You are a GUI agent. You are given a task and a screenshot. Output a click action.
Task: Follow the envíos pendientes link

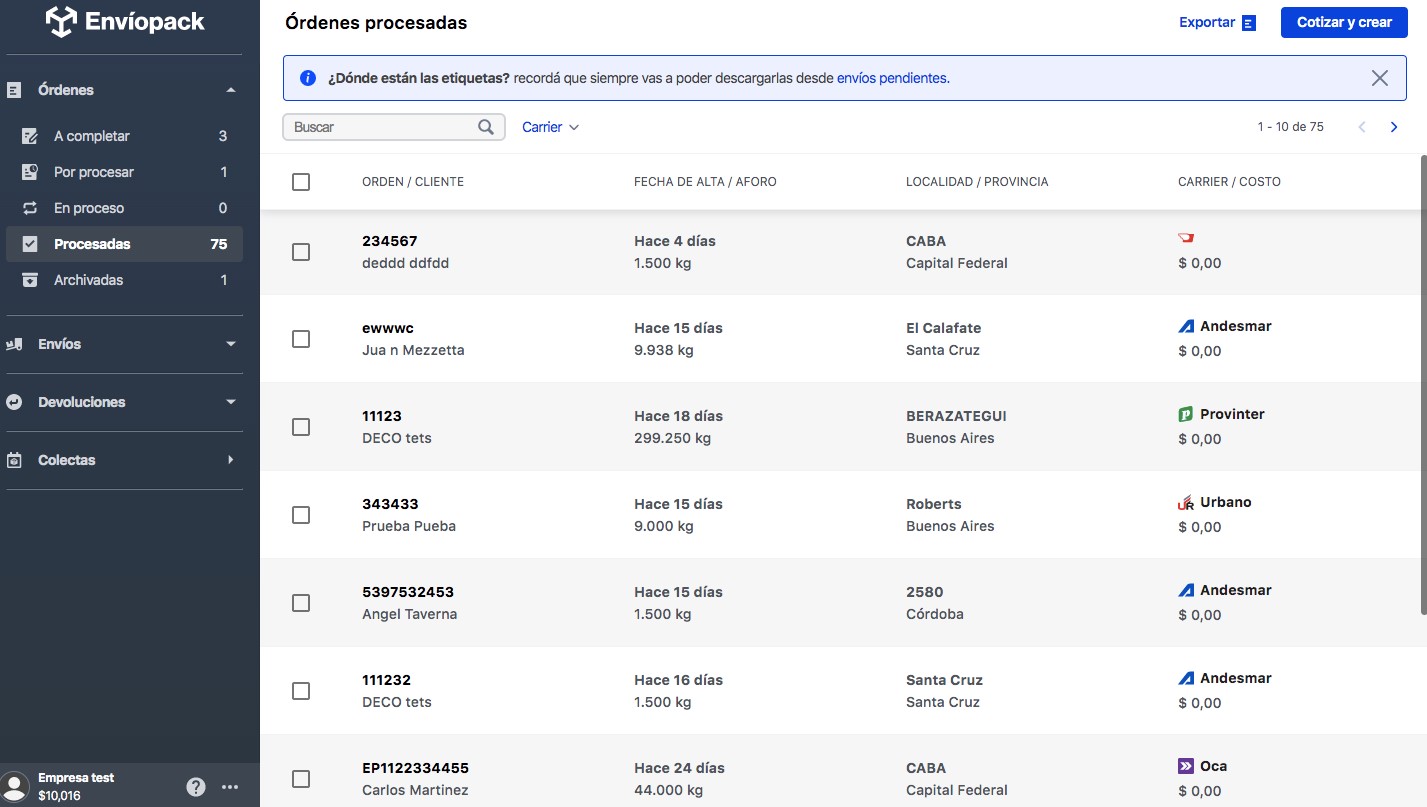tap(891, 78)
